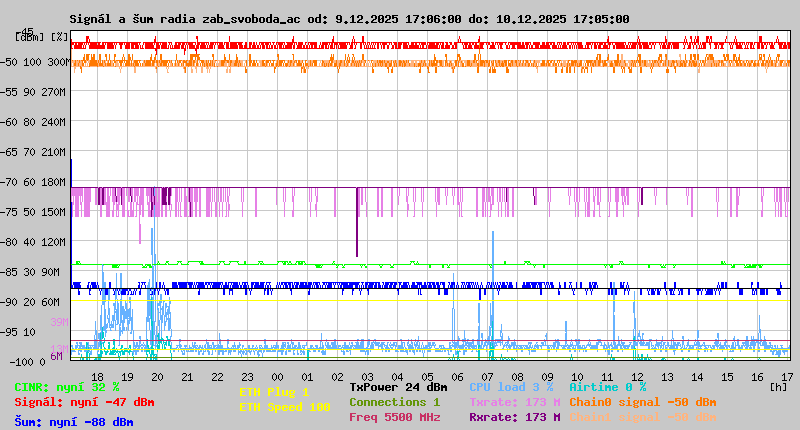Click the 'ETH Plug 1' legend label

pyautogui.click(x=274, y=392)
